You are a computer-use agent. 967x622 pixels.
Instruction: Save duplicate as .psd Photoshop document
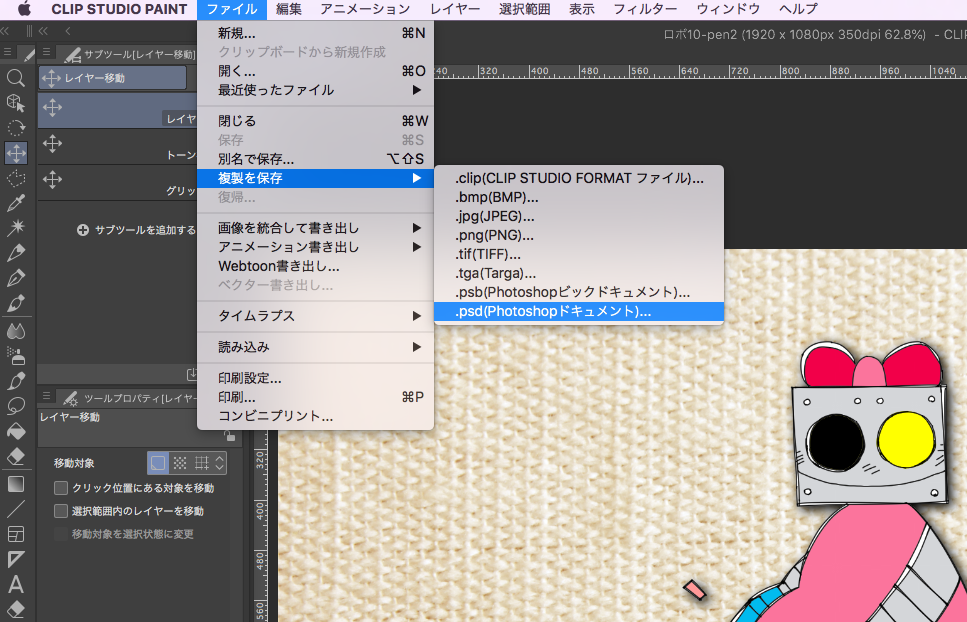578,311
